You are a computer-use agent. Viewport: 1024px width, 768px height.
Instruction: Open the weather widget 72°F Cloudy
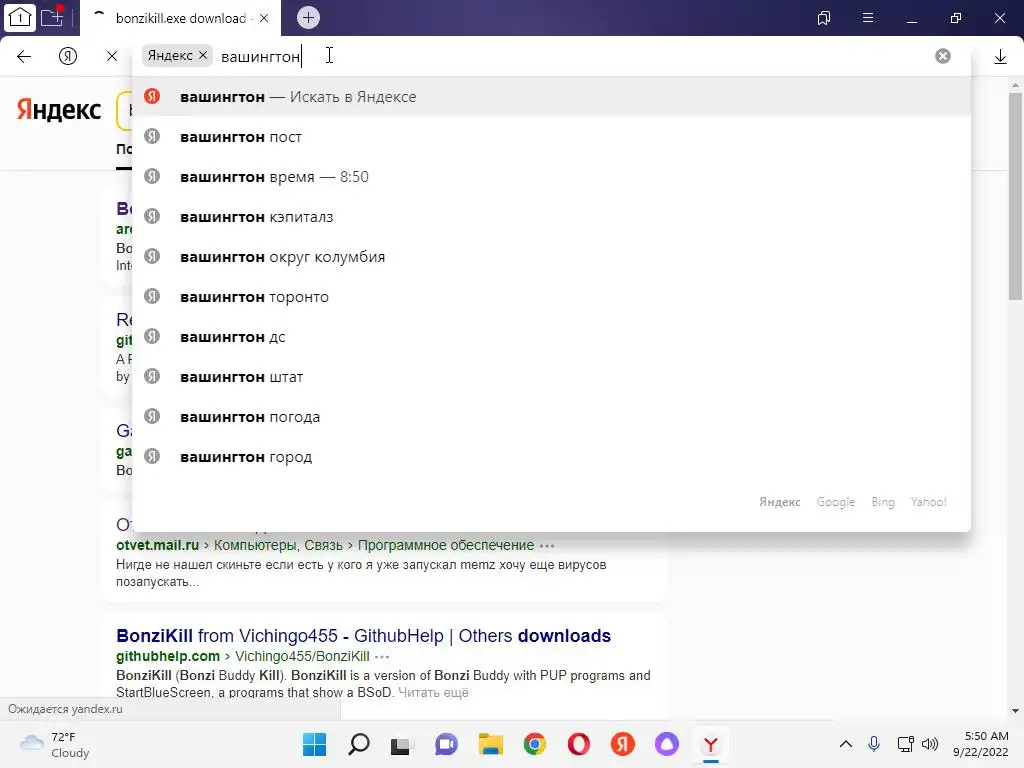(x=55, y=744)
